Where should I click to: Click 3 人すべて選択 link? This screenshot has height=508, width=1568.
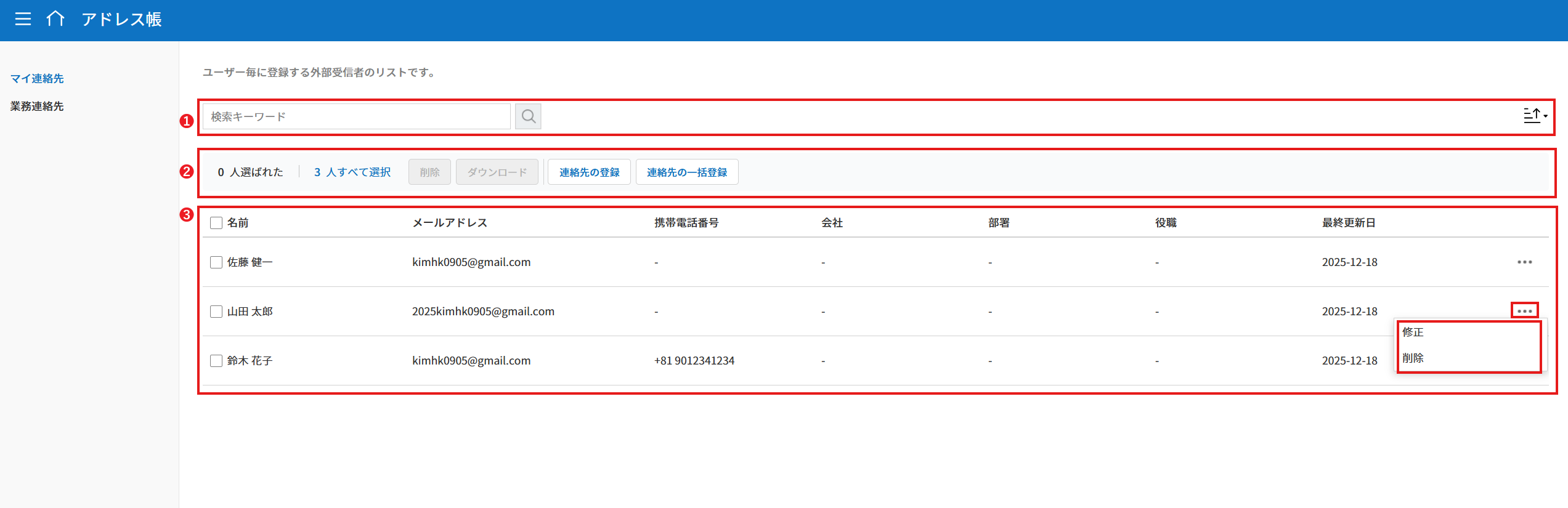[x=352, y=172]
